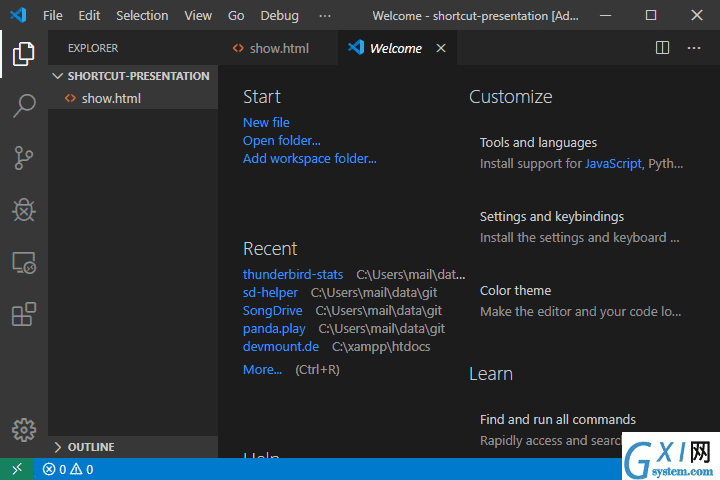Click the JavaScript language support link
720x480 pixels.
point(613,164)
